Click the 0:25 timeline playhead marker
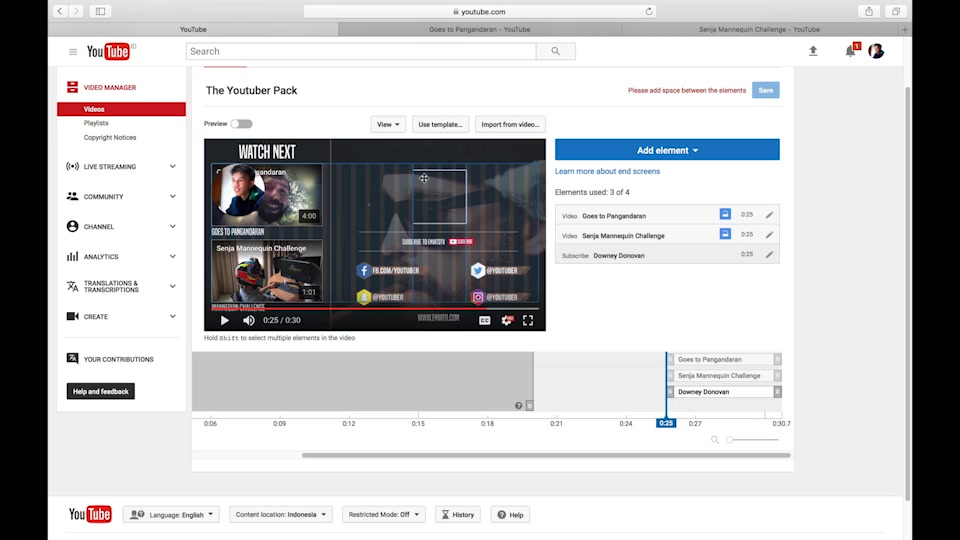The image size is (960, 540). click(666, 423)
